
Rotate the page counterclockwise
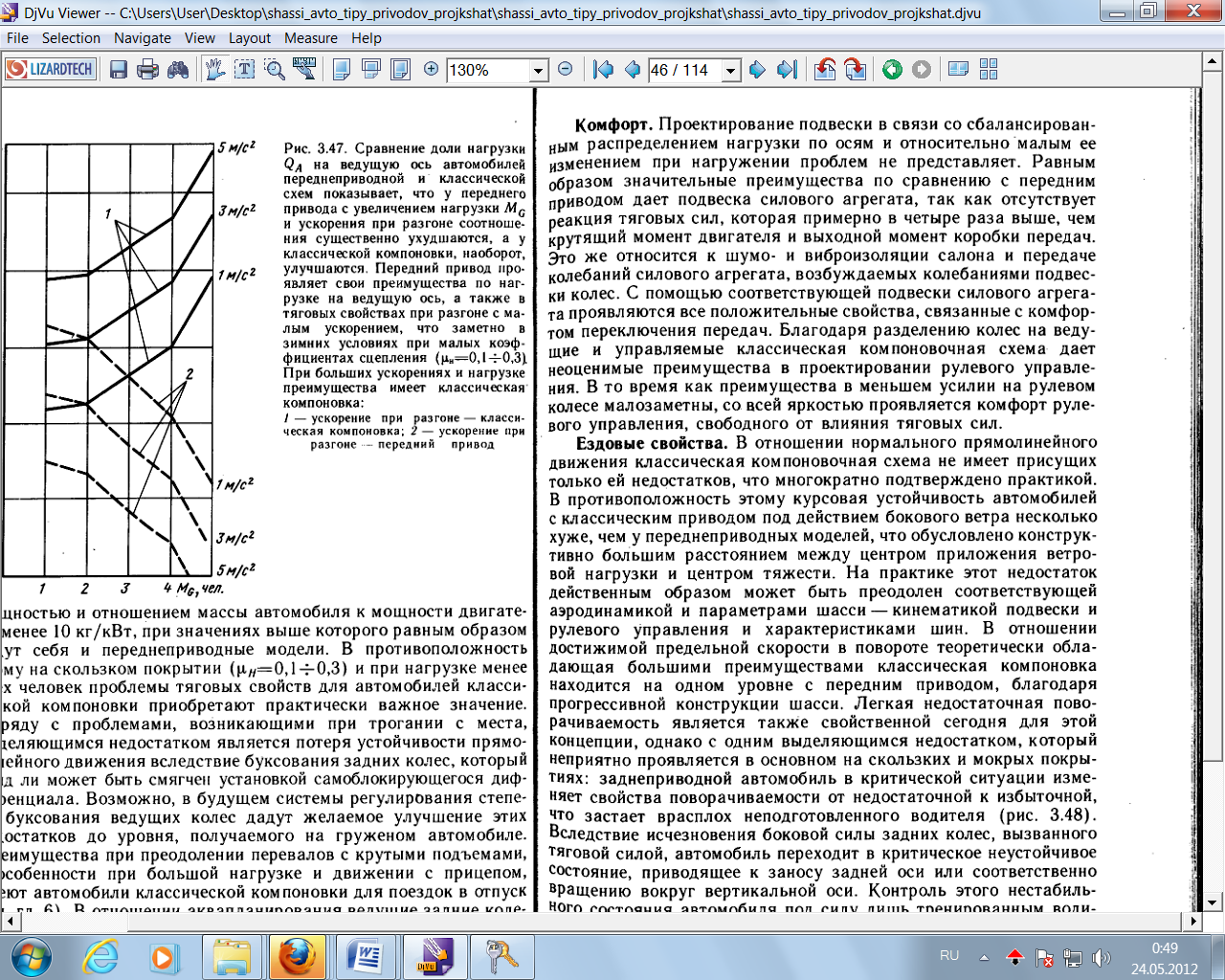825,69
